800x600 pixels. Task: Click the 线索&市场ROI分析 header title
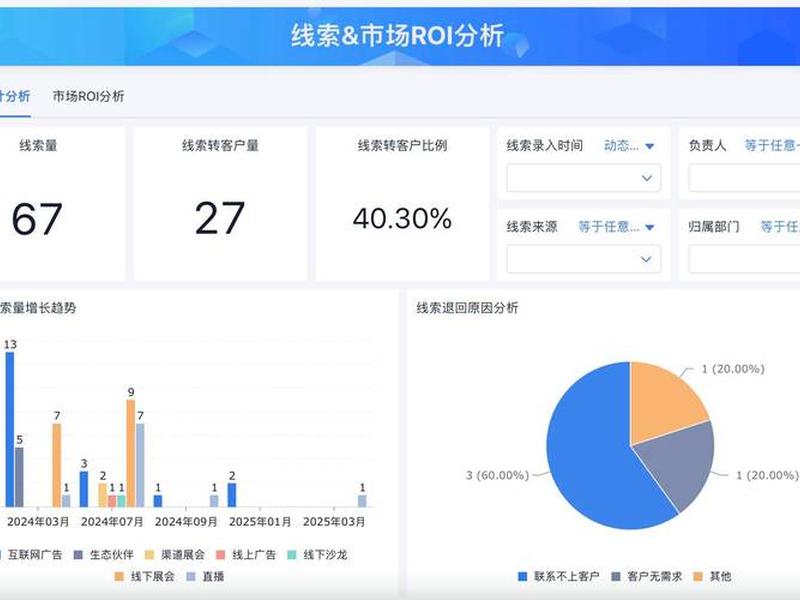coord(397,36)
